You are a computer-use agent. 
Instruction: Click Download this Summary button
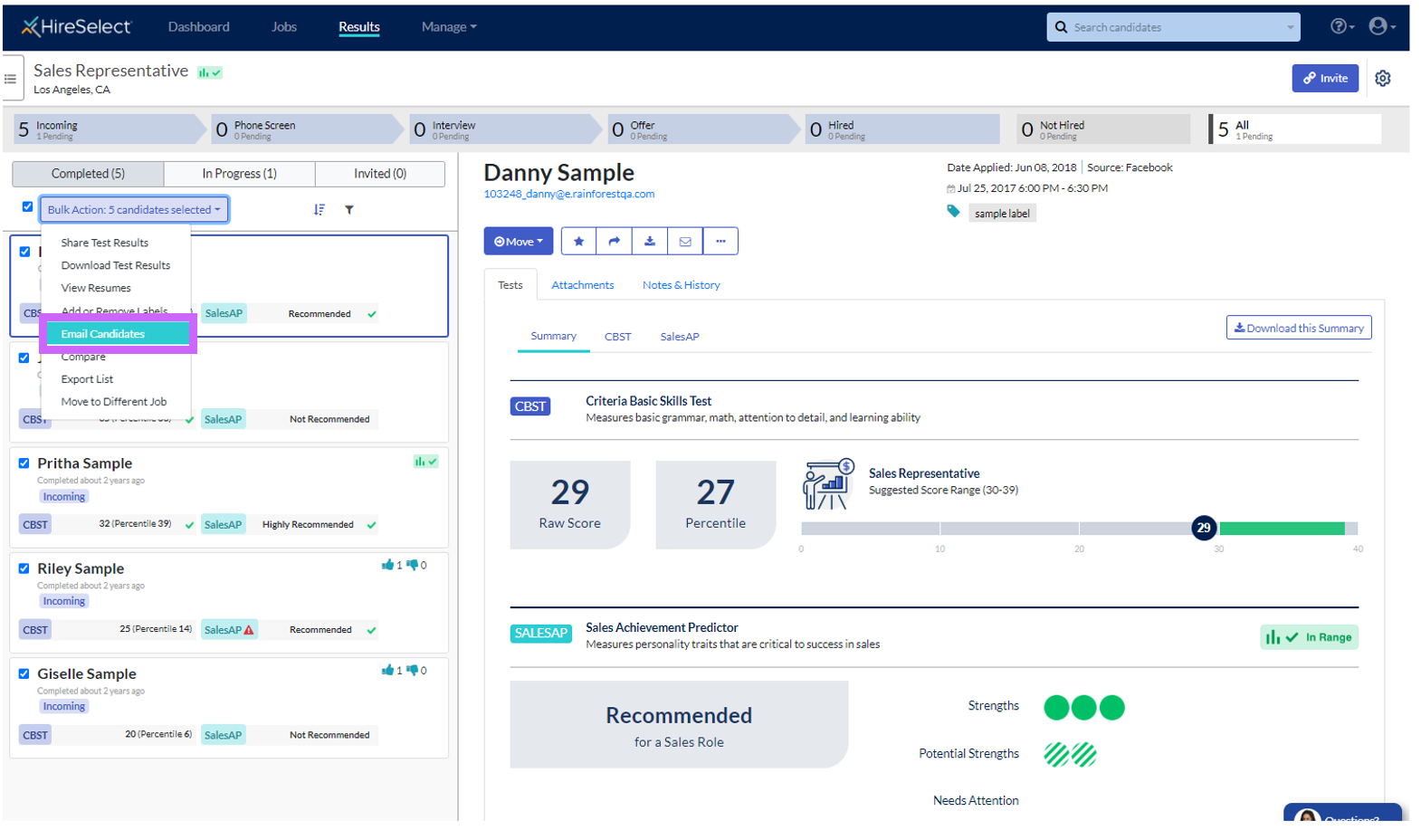pyautogui.click(x=1298, y=328)
